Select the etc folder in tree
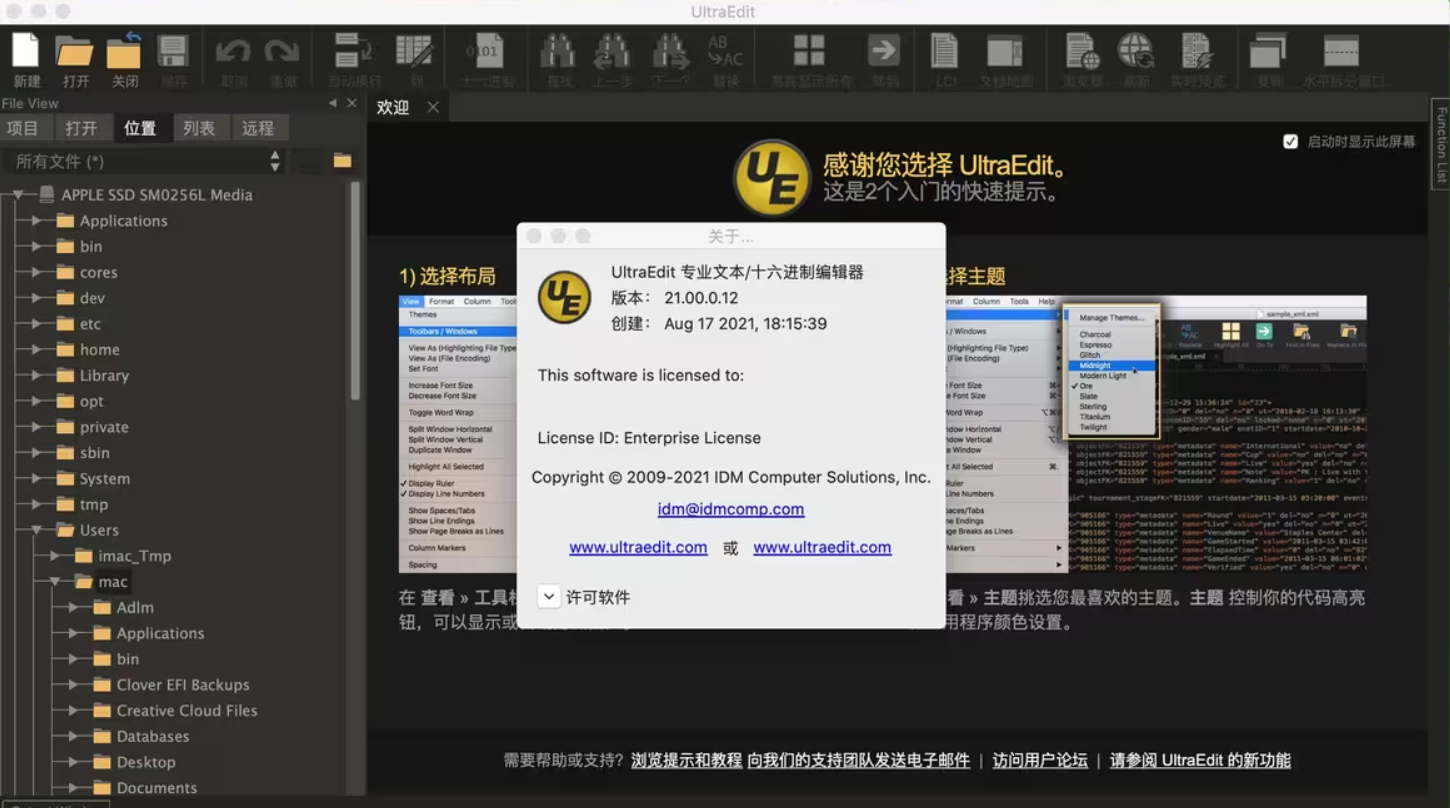Screen dimensions: 1450x808 tap(91, 324)
